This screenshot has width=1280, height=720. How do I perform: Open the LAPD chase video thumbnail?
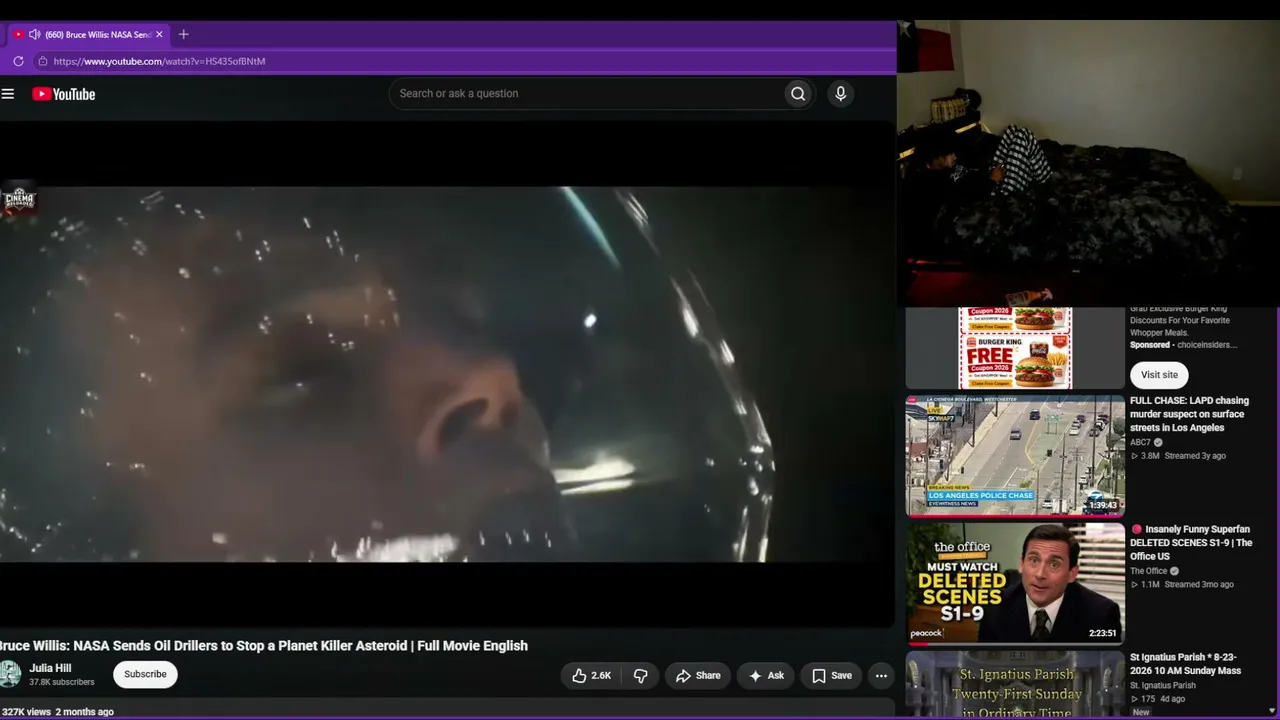point(1015,455)
